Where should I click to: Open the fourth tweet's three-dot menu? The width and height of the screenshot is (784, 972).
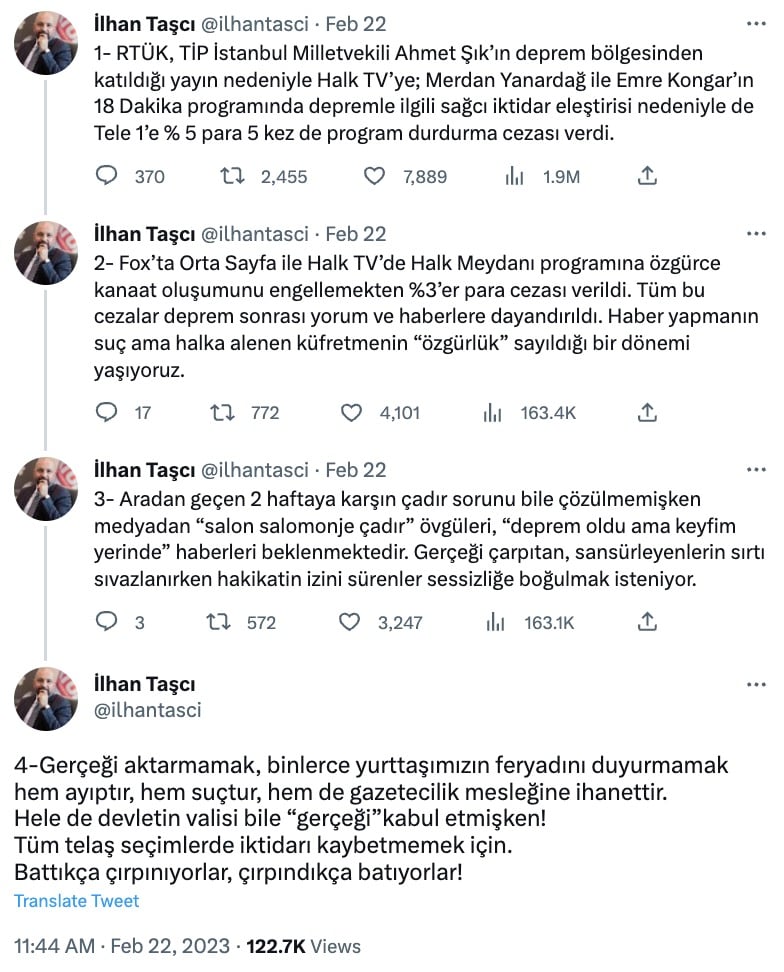click(756, 685)
